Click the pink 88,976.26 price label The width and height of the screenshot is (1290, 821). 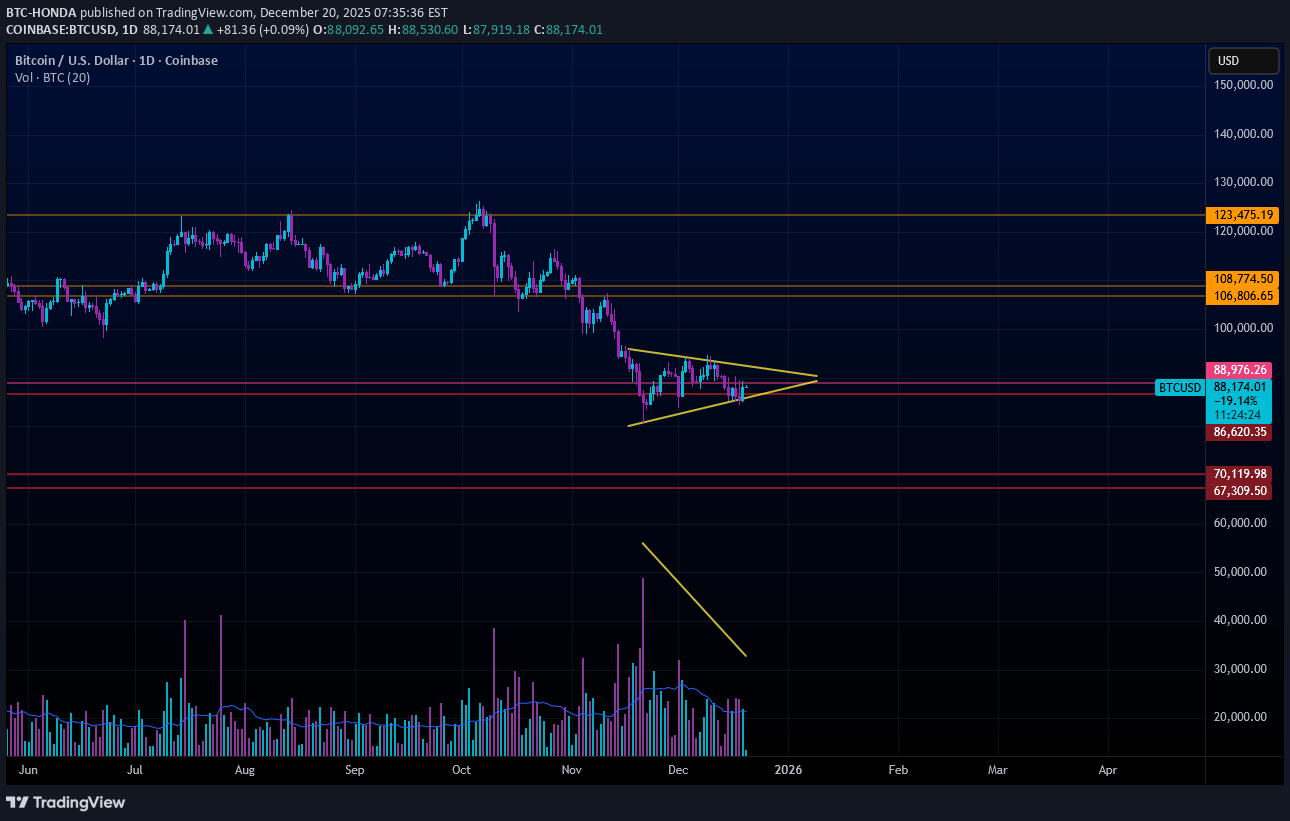1243,369
